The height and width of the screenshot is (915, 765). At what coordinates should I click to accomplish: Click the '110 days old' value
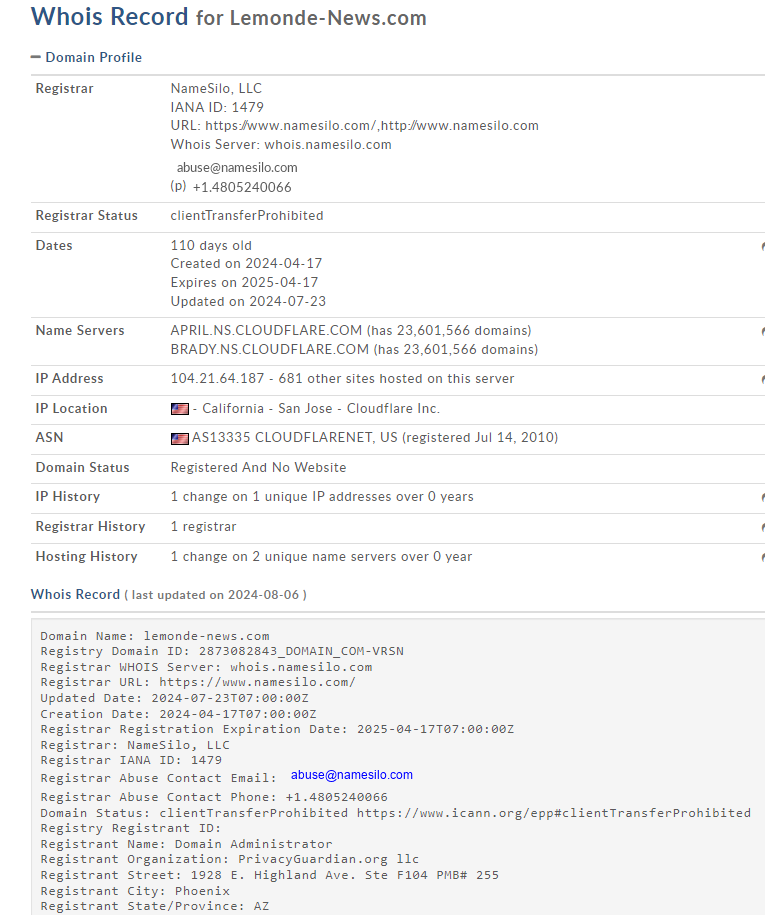(x=211, y=246)
